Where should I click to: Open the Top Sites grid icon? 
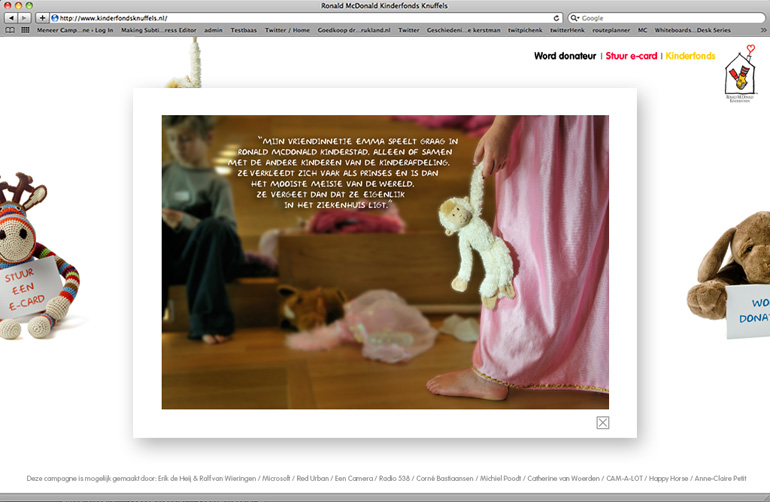25,31
